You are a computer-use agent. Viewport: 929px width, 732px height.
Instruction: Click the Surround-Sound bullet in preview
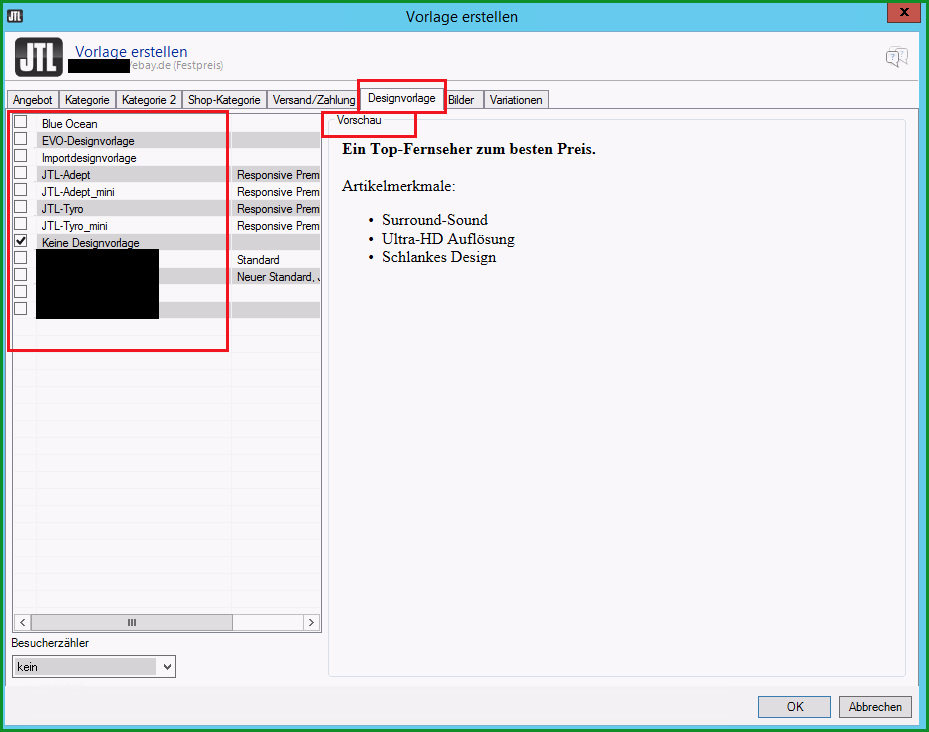click(x=435, y=220)
